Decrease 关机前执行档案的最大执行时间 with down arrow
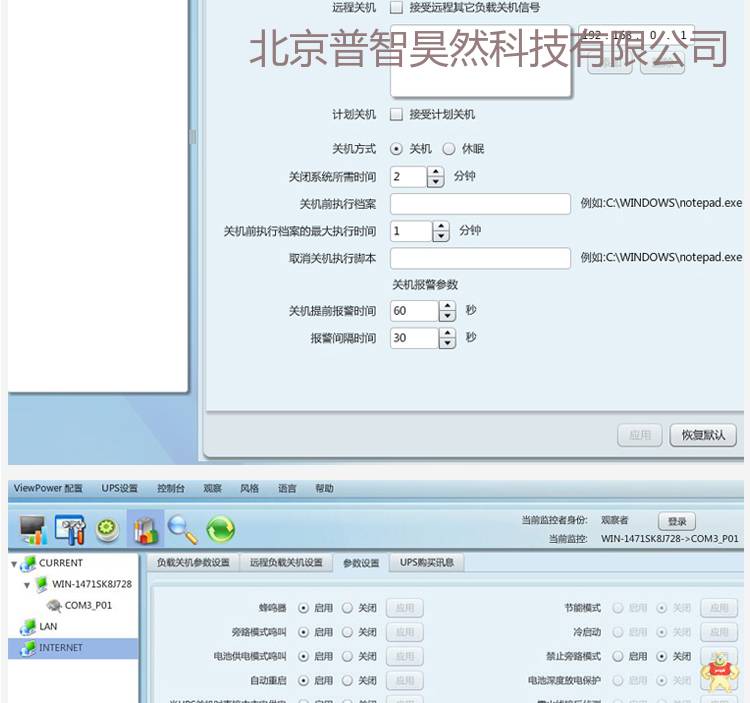Screen dimensions: 750x703 pos(441,236)
